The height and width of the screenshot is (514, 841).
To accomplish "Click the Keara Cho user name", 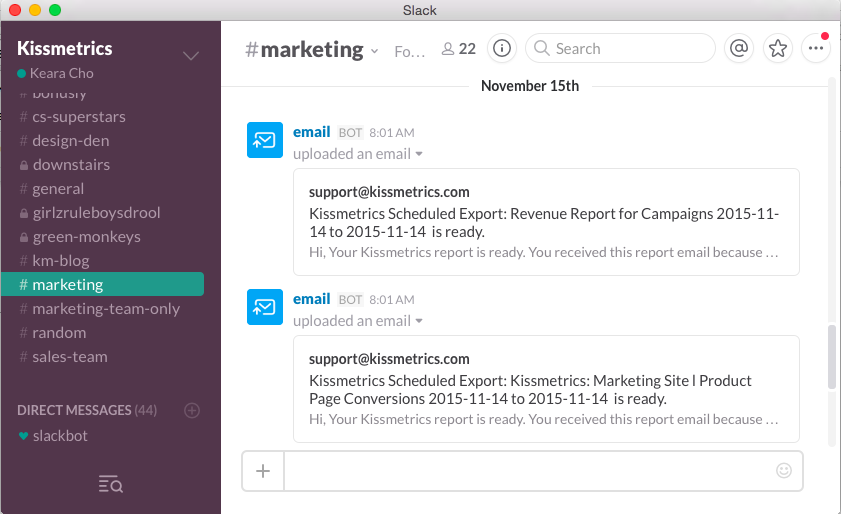I will [x=62, y=74].
